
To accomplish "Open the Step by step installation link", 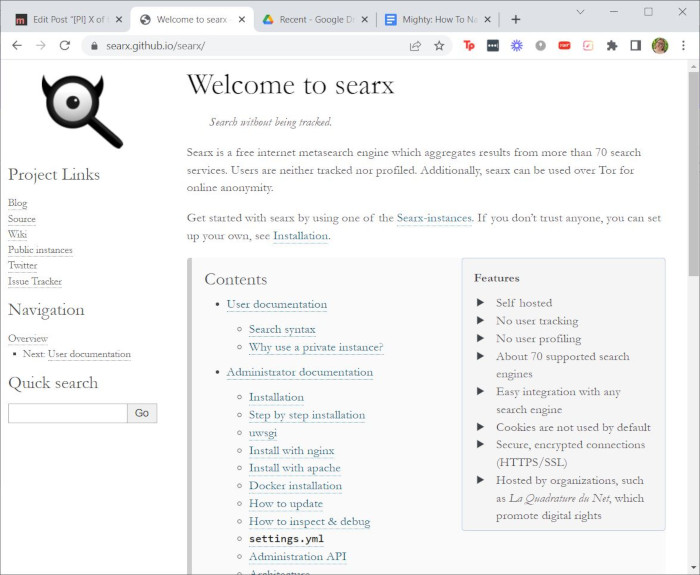I will point(307,415).
